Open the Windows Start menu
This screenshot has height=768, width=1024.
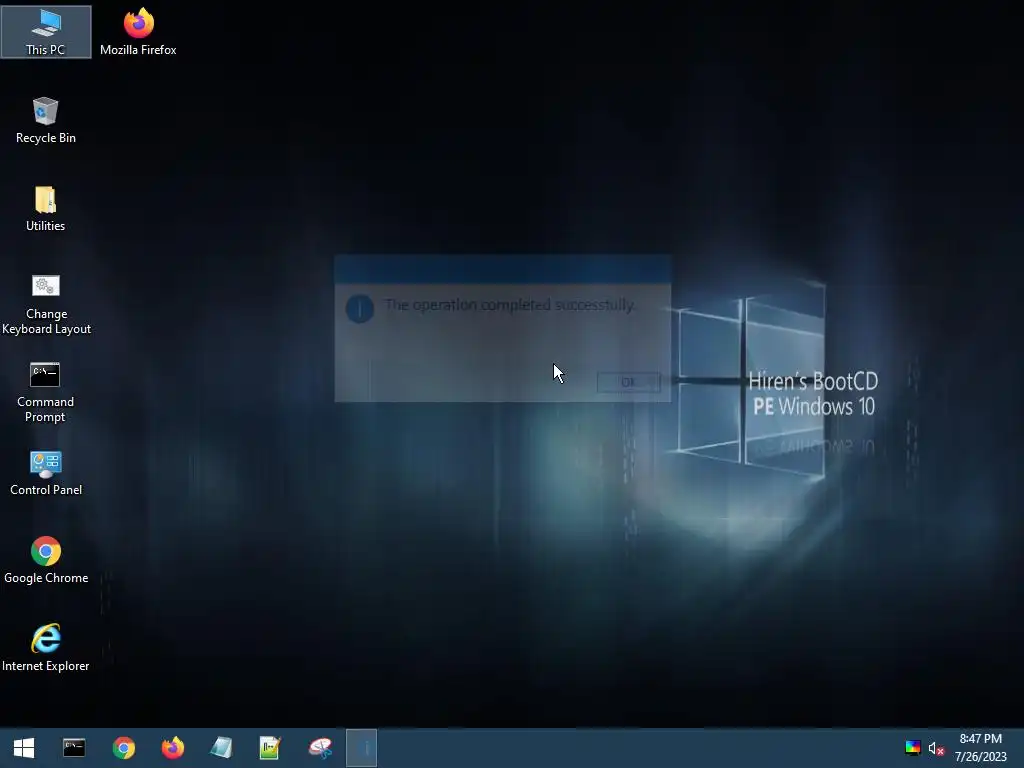(x=24, y=748)
